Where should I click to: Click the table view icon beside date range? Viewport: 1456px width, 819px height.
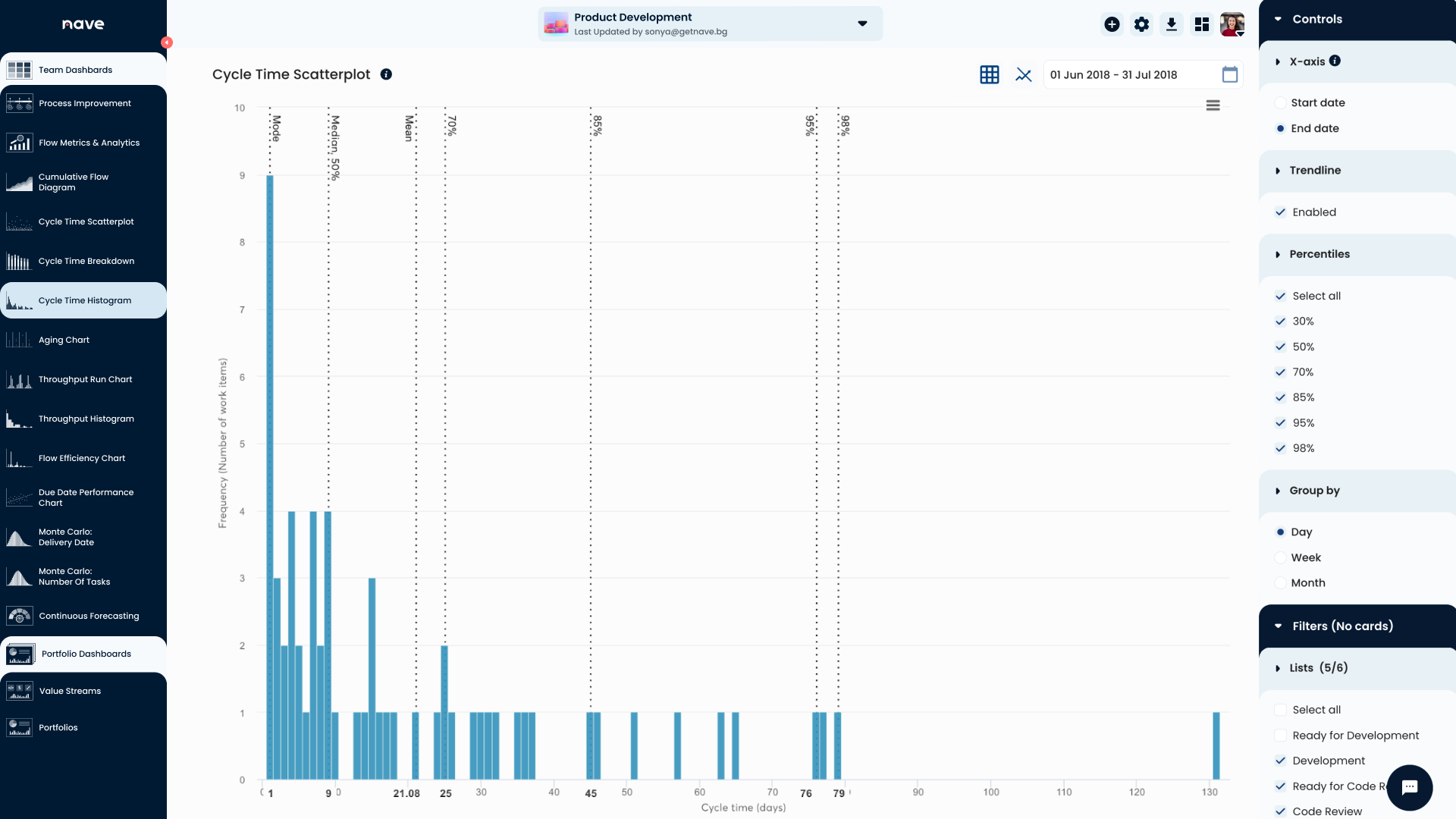click(x=989, y=74)
